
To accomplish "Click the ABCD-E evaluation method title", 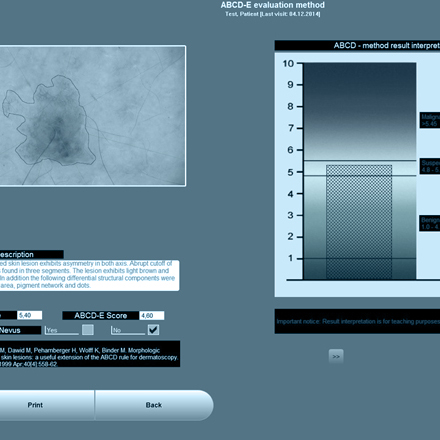I will (273, 5).
